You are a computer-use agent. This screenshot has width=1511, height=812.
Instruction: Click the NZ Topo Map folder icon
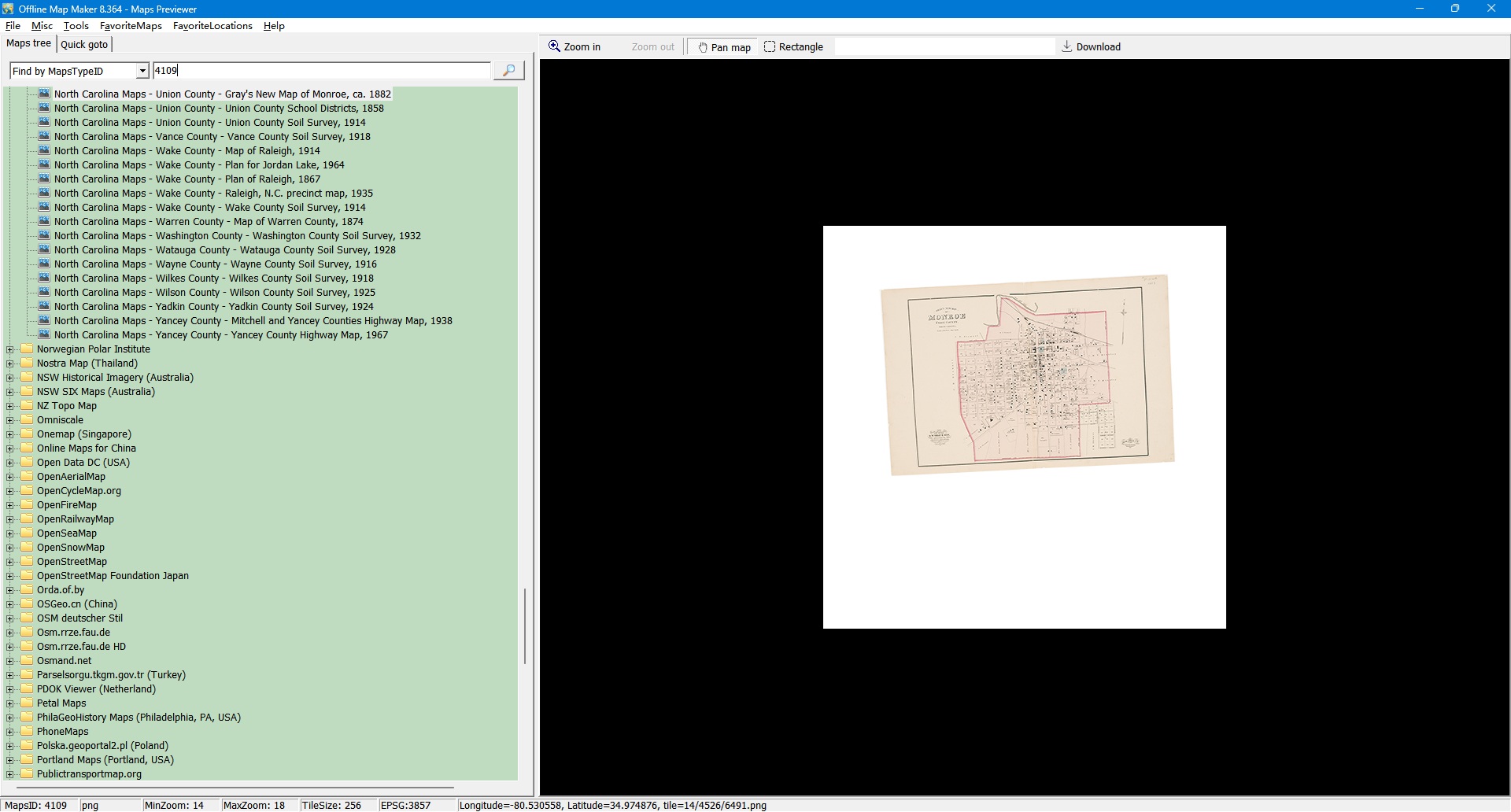tap(28, 406)
